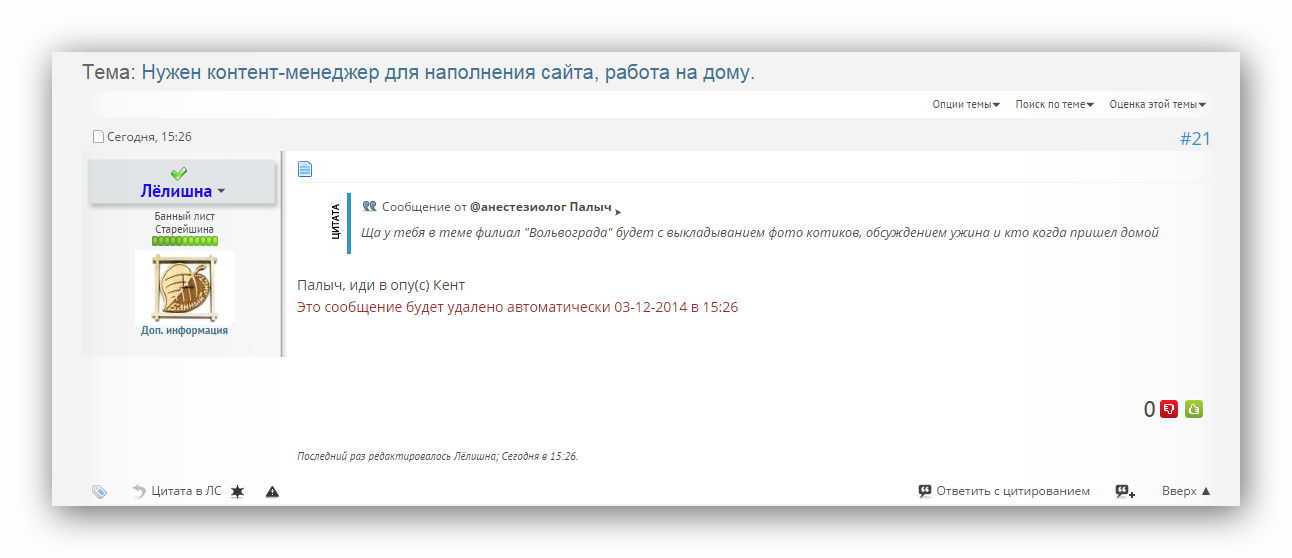Click the green reputation bar under Старейшина
Image resolution: width=1292 pixels, height=558 pixels.
(x=184, y=241)
